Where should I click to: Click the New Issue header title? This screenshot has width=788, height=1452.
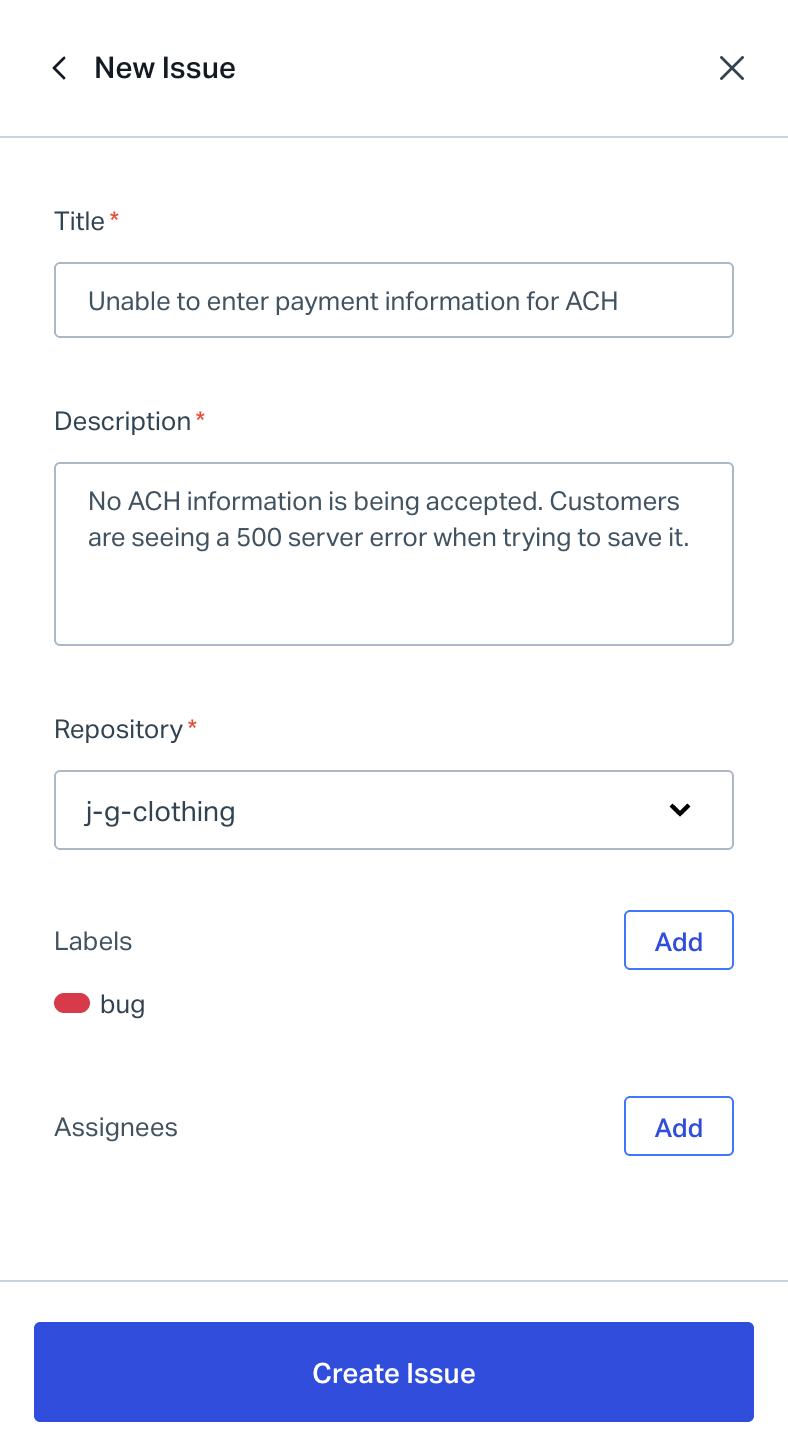click(165, 68)
